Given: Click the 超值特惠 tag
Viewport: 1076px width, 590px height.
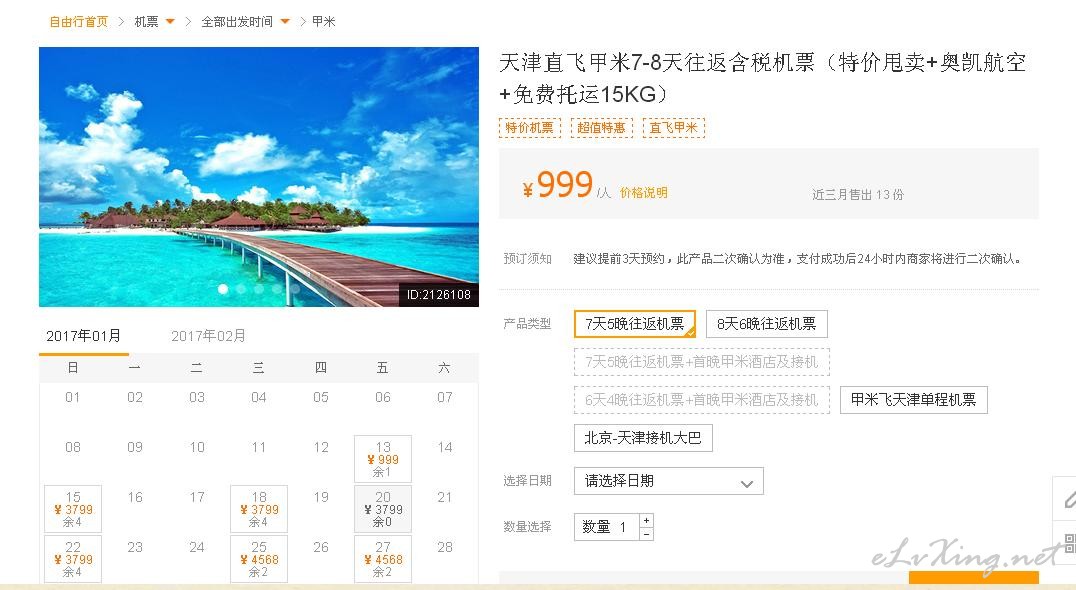Looking at the screenshot, I should pos(602,128).
